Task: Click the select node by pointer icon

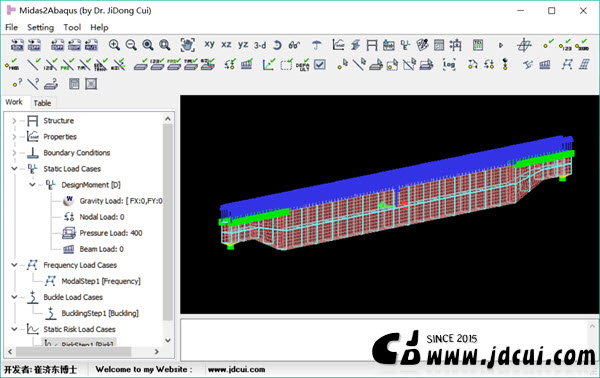Action: [342, 65]
